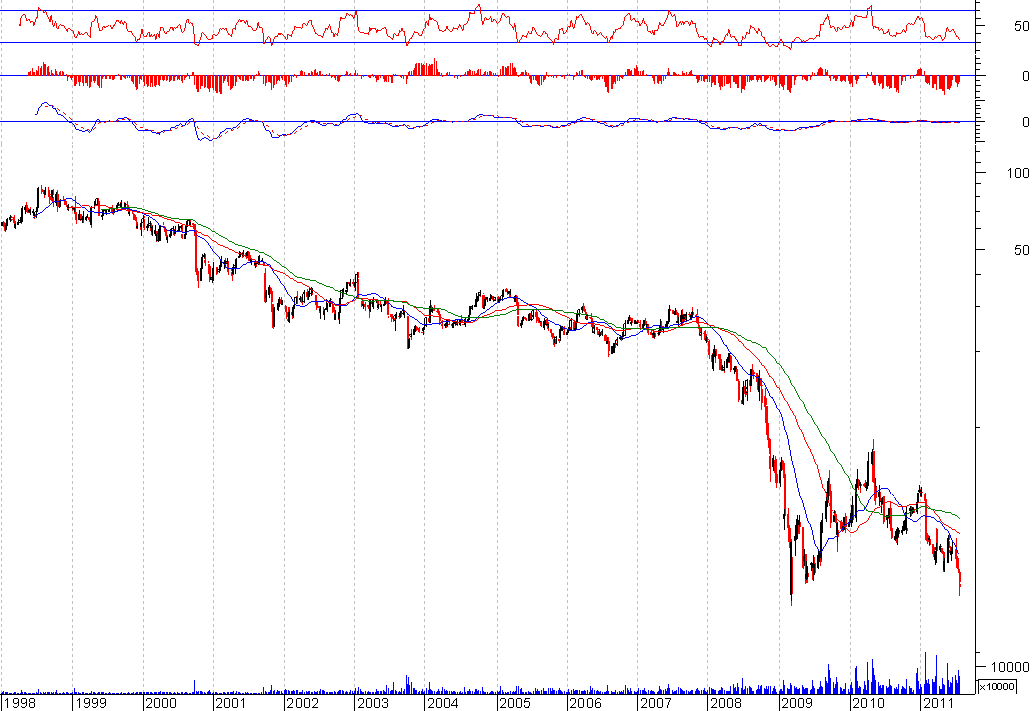Select the 2009 year label
Viewport: 1033px width, 711px height.
point(797,703)
